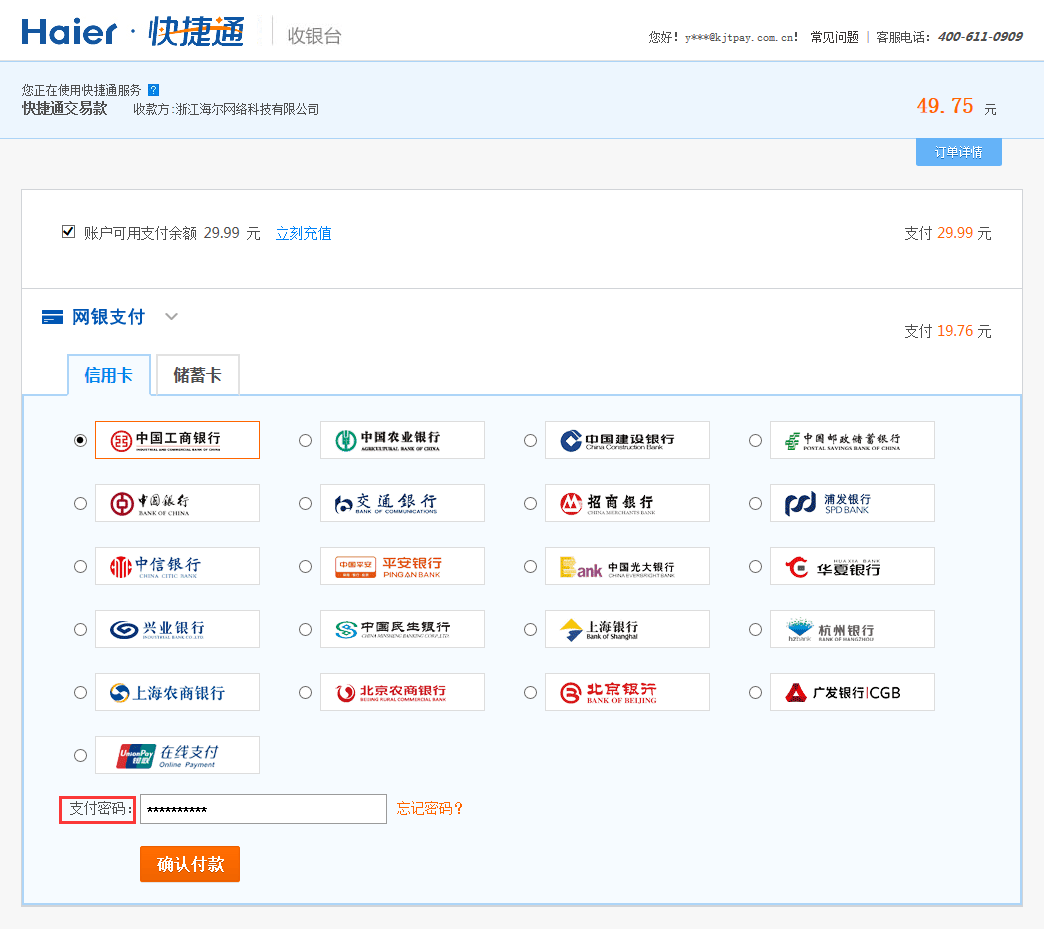Select the 广发银行 radio button
Image resolution: width=1044 pixels, height=929 pixels.
coord(756,693)
